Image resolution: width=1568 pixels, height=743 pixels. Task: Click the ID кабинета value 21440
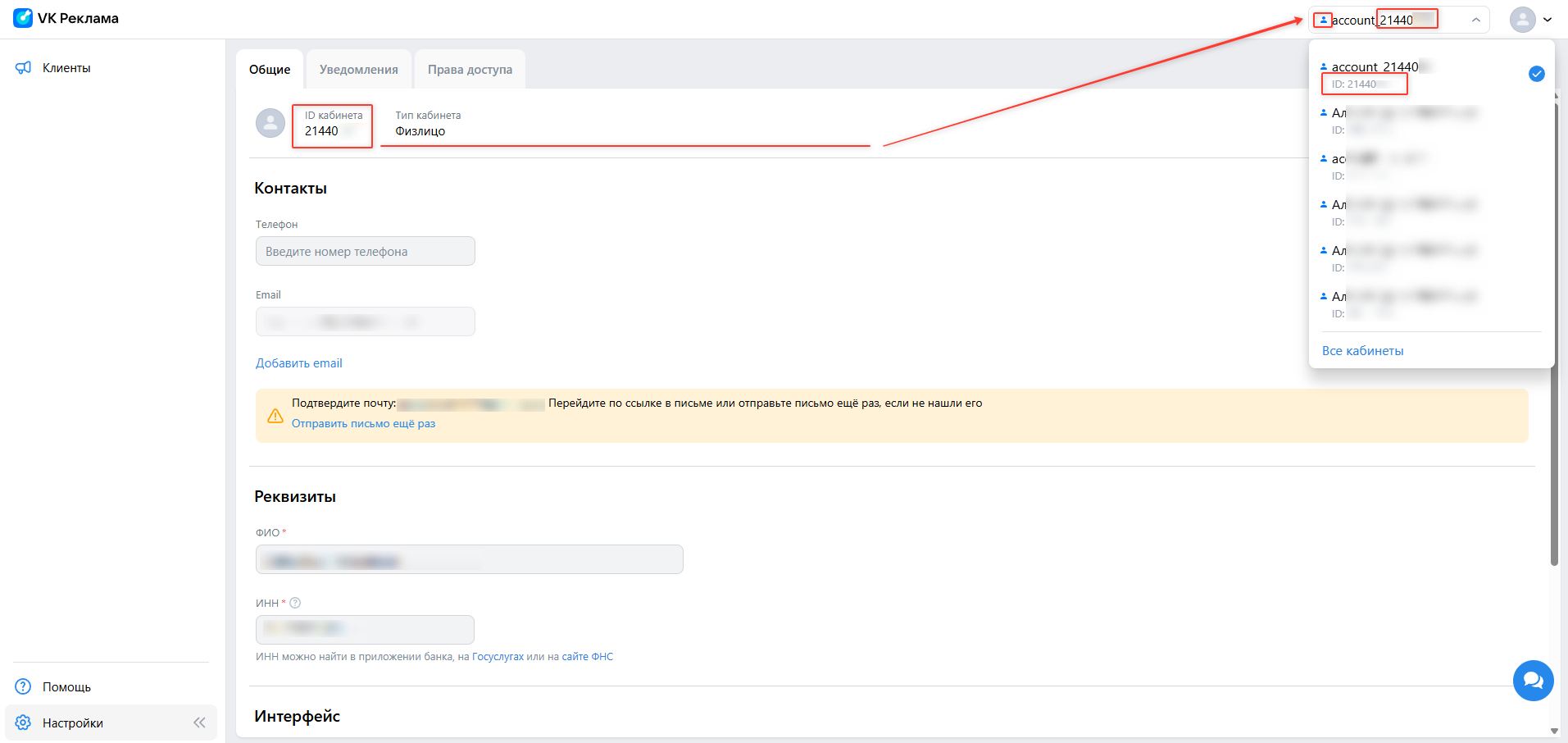[321, 131]
